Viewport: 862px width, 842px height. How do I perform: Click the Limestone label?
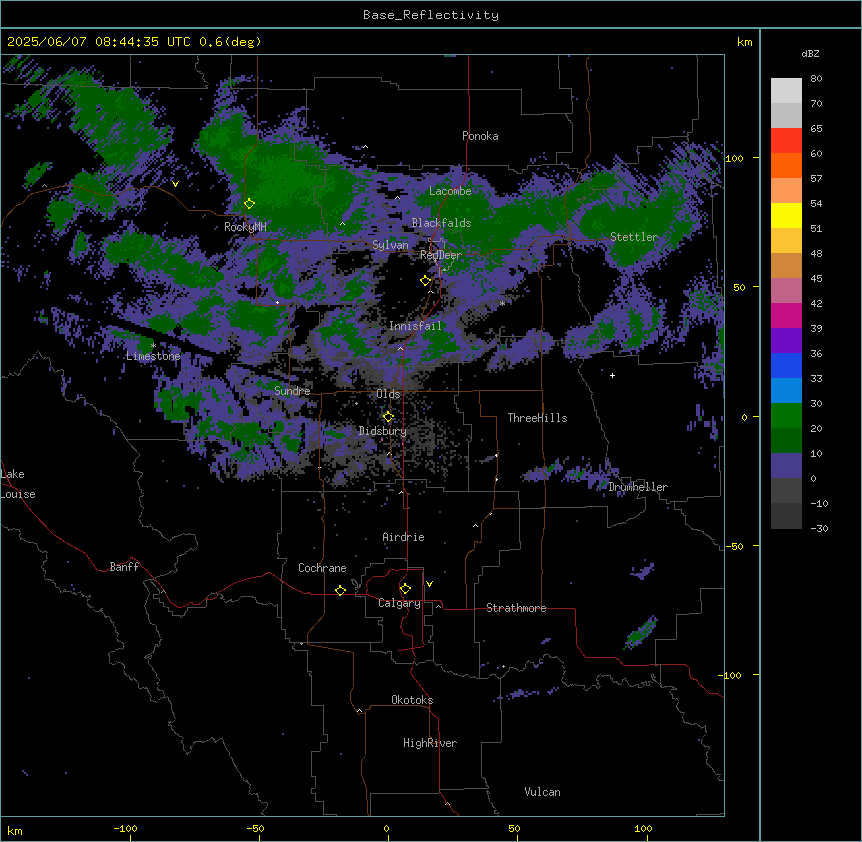(x=153, y=356)
